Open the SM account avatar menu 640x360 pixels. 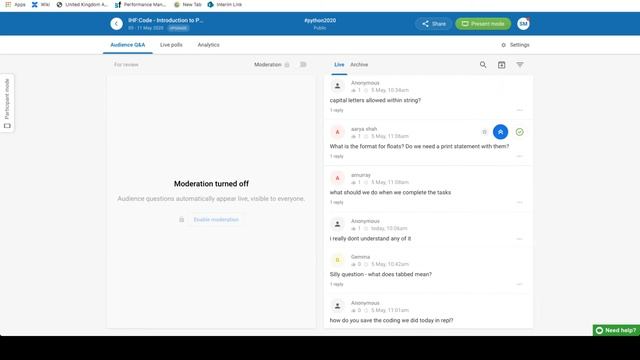coord(523,24)
